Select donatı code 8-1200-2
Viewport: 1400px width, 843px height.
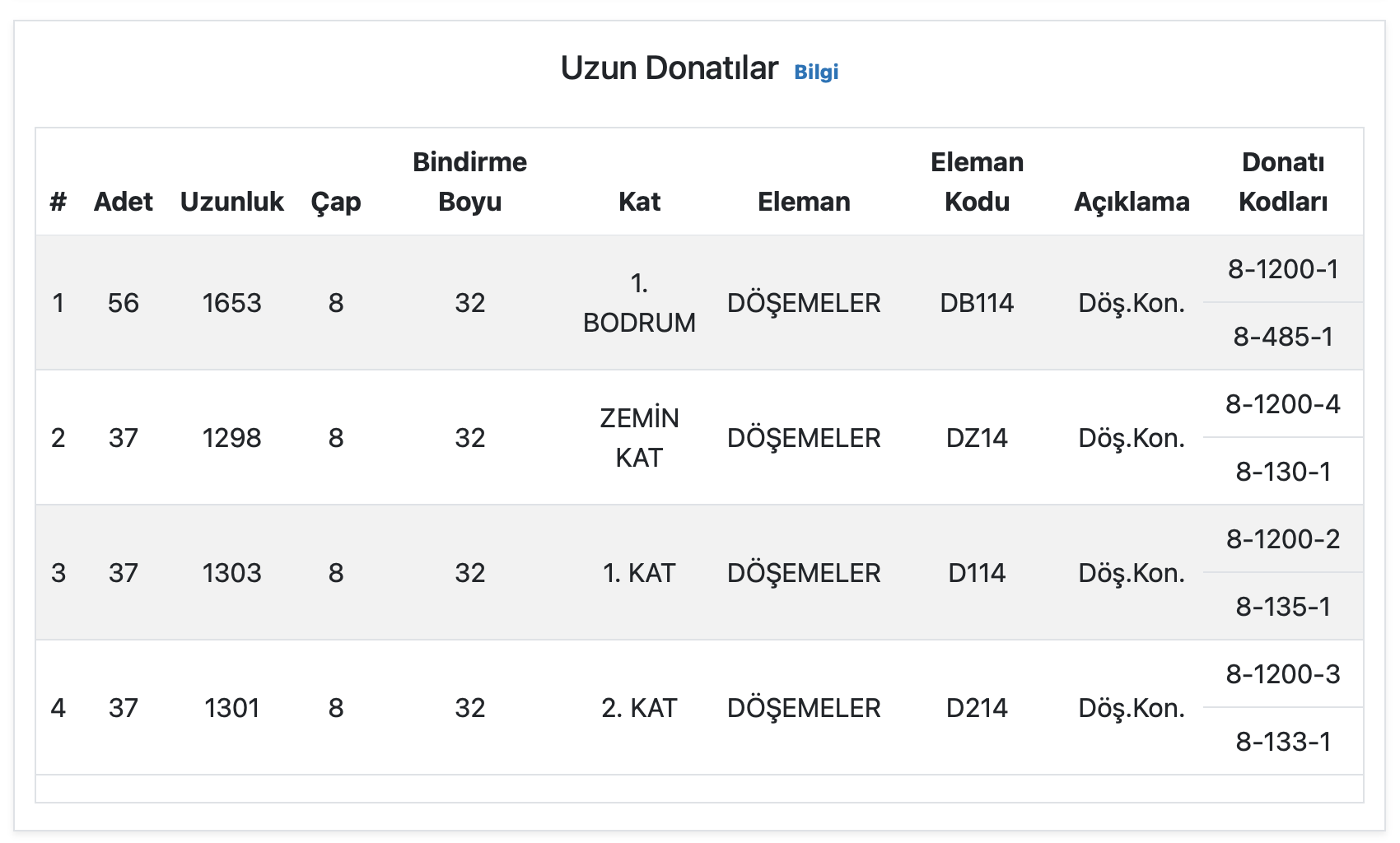click(x=1283, y=539)
